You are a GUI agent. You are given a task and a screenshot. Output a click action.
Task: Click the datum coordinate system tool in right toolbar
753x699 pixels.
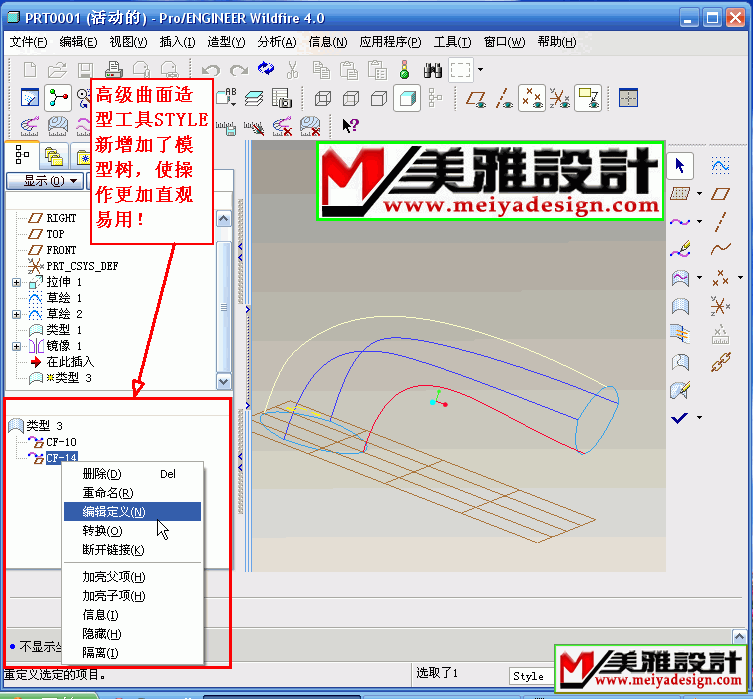click(x=720, y=306)
